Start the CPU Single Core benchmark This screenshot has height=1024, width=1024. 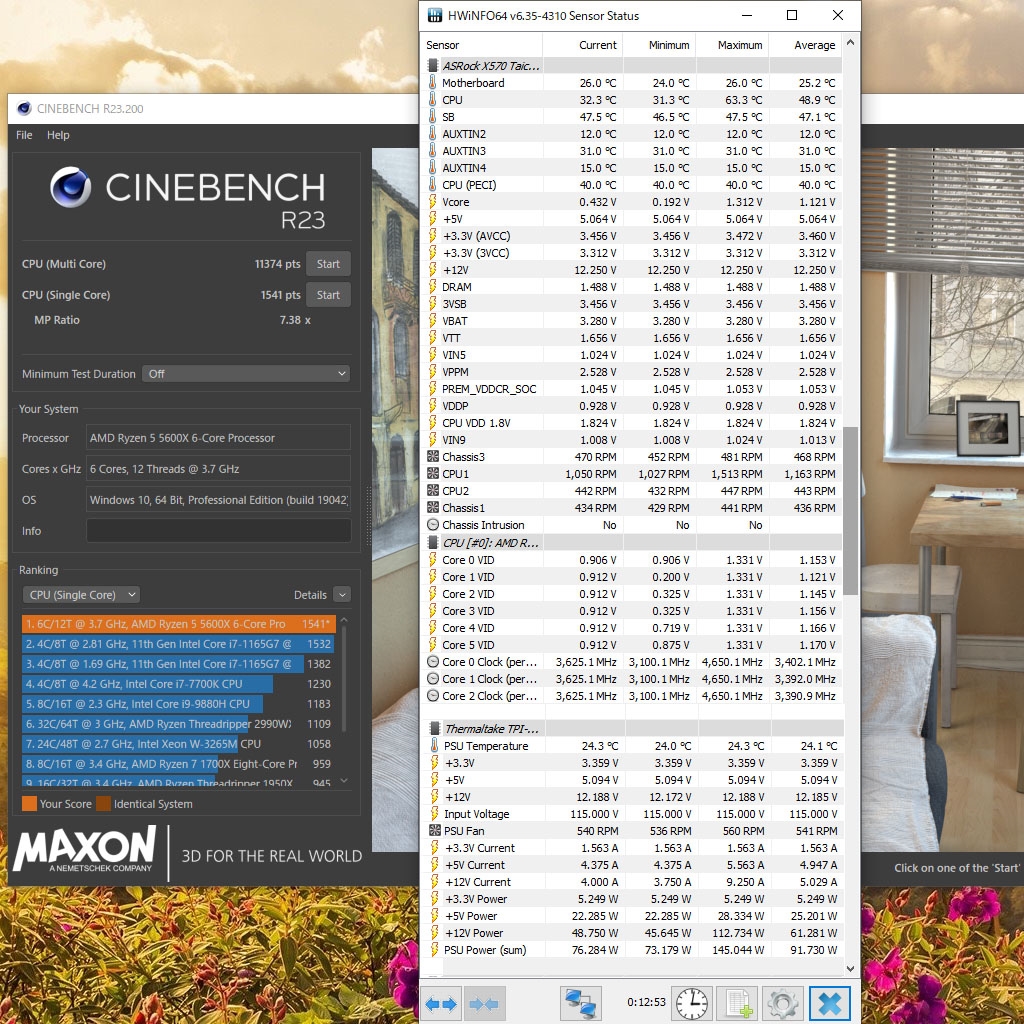click(328, 294)
